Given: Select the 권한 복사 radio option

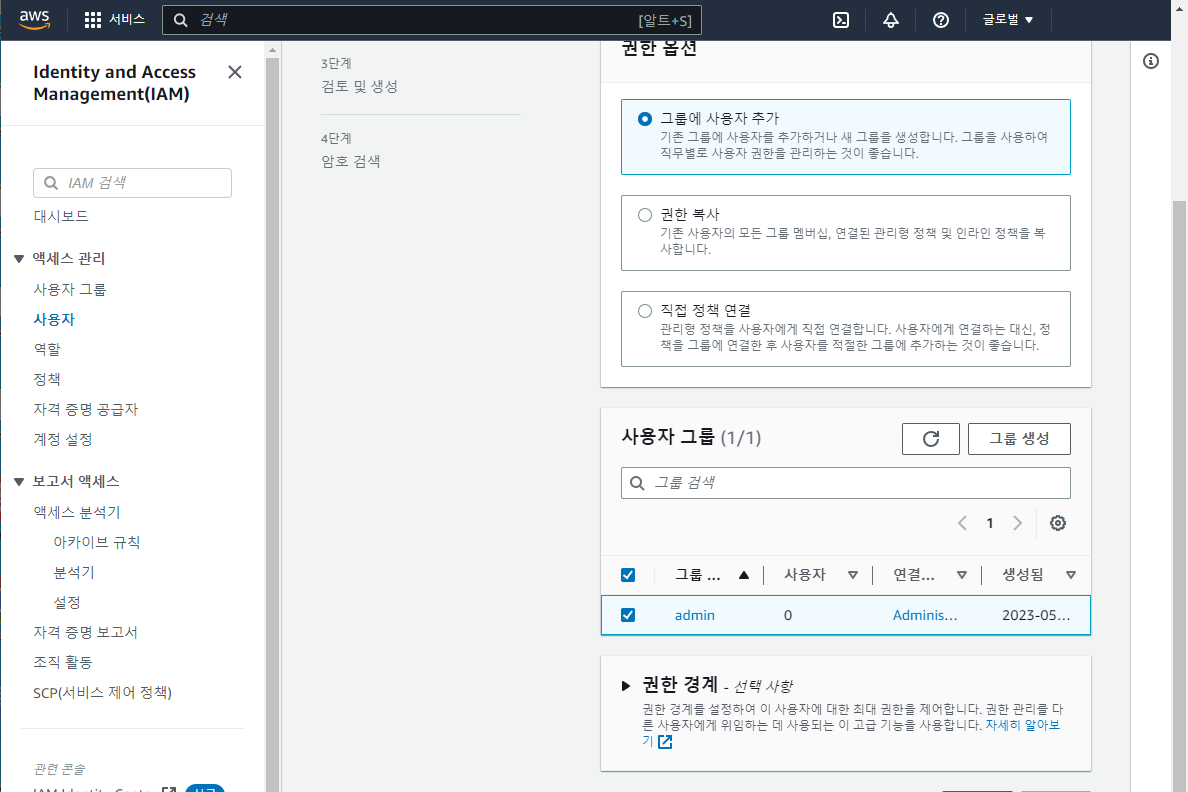Looking at the screenshot, I should pos(645,215).
